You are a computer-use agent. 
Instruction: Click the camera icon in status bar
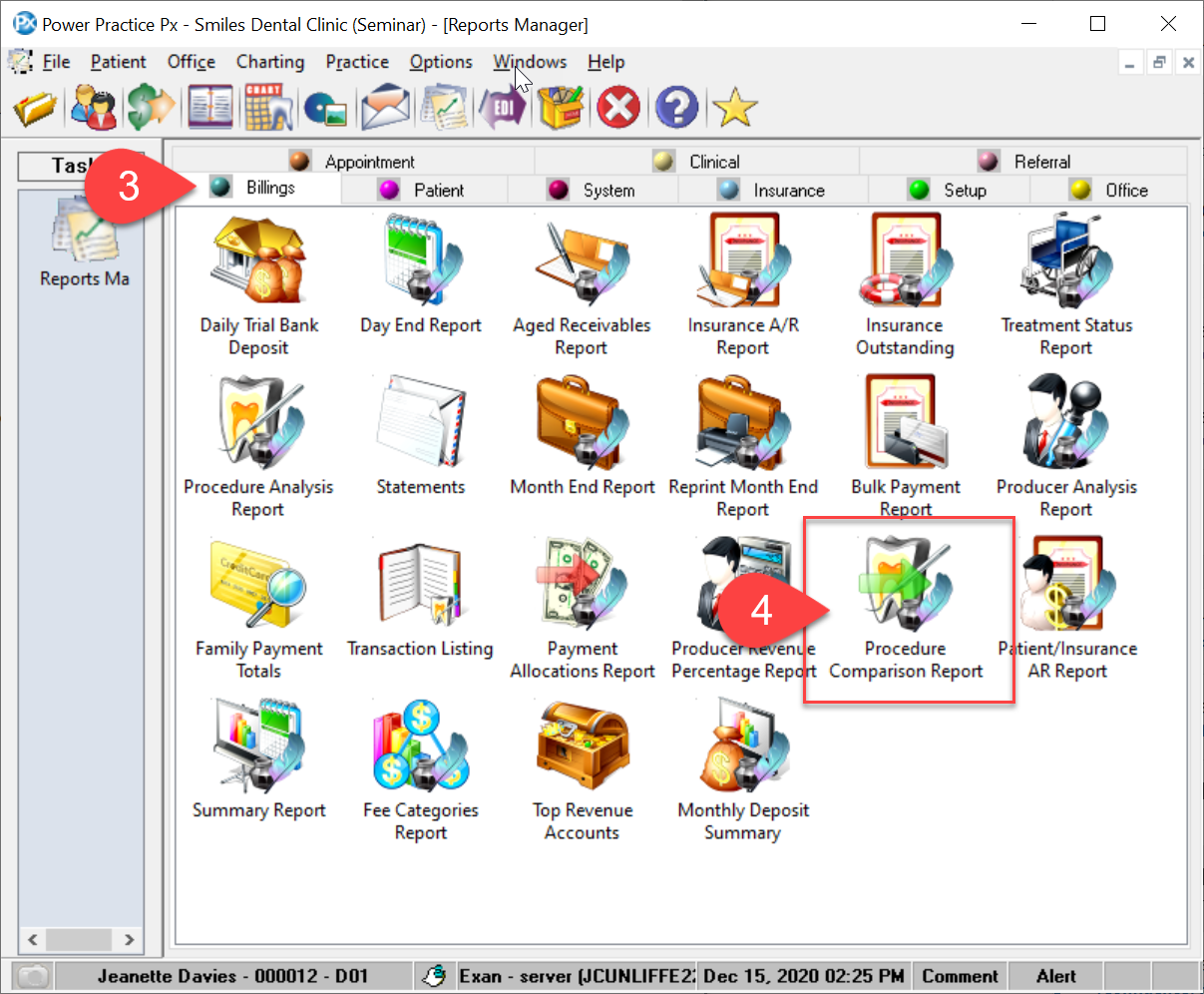click(34, 976)
